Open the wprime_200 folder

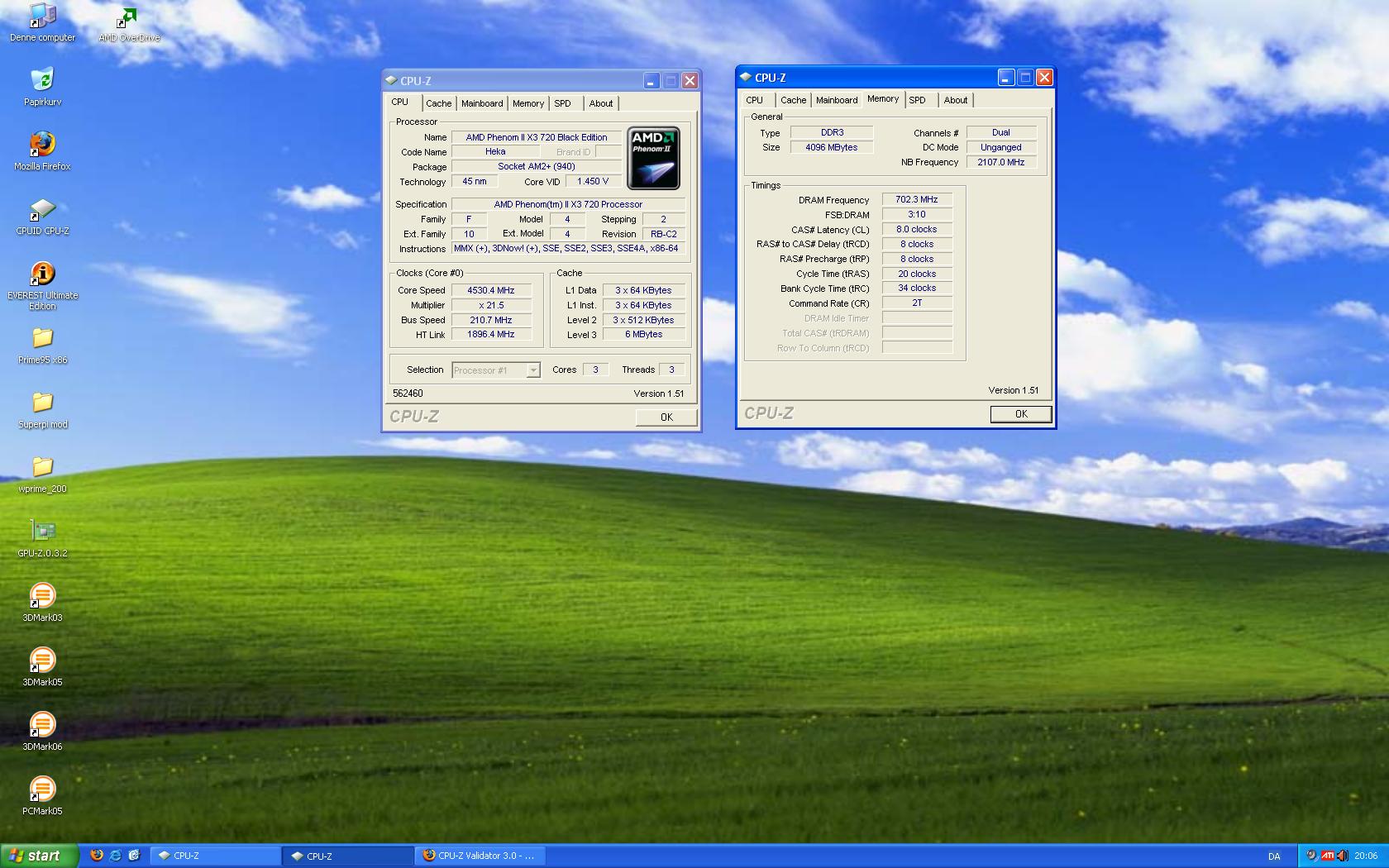pos(42,475)
